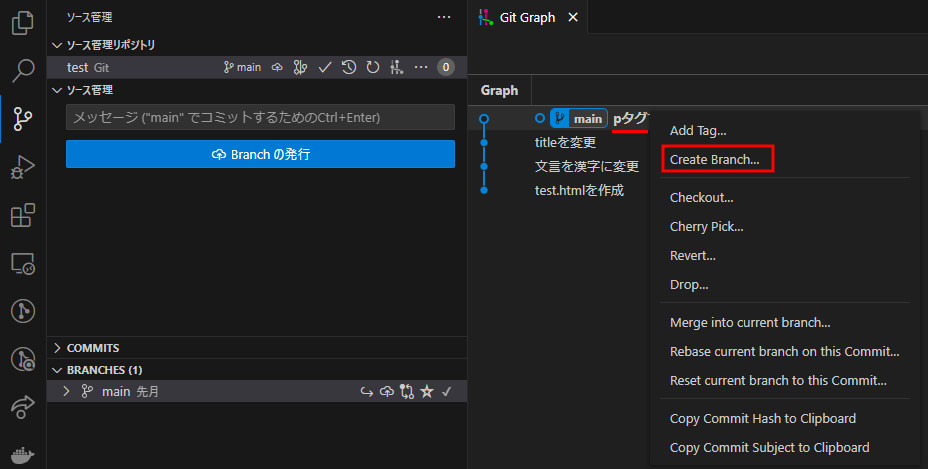Click the publish cloud icon on main branch row

tap(386, 391)
